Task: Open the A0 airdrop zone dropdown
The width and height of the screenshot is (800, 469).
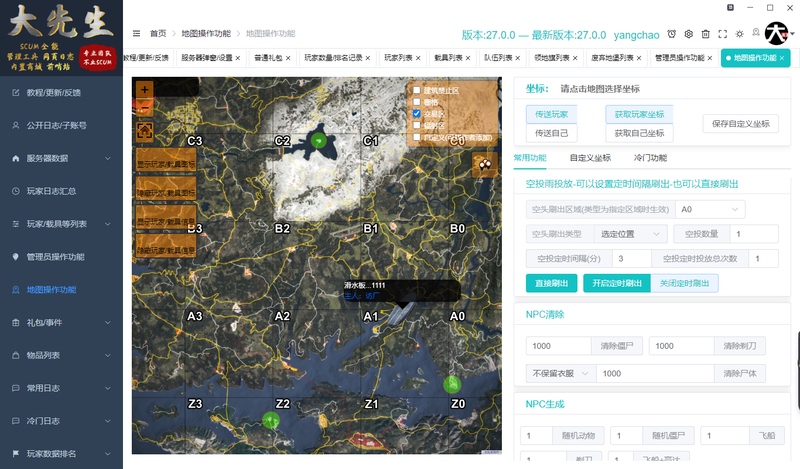Action: point(710,209)
